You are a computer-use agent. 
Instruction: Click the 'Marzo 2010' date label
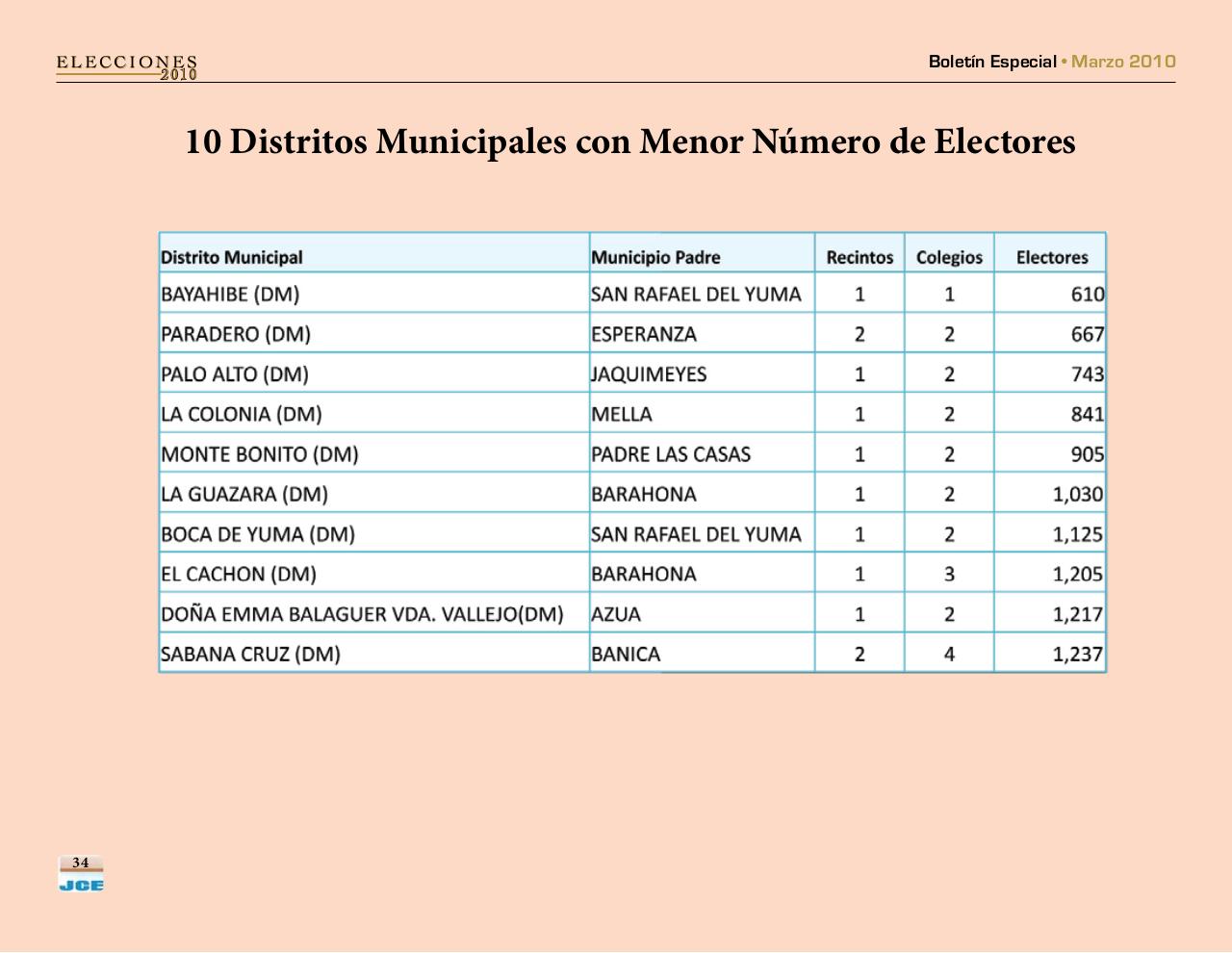pos(1121,62)
